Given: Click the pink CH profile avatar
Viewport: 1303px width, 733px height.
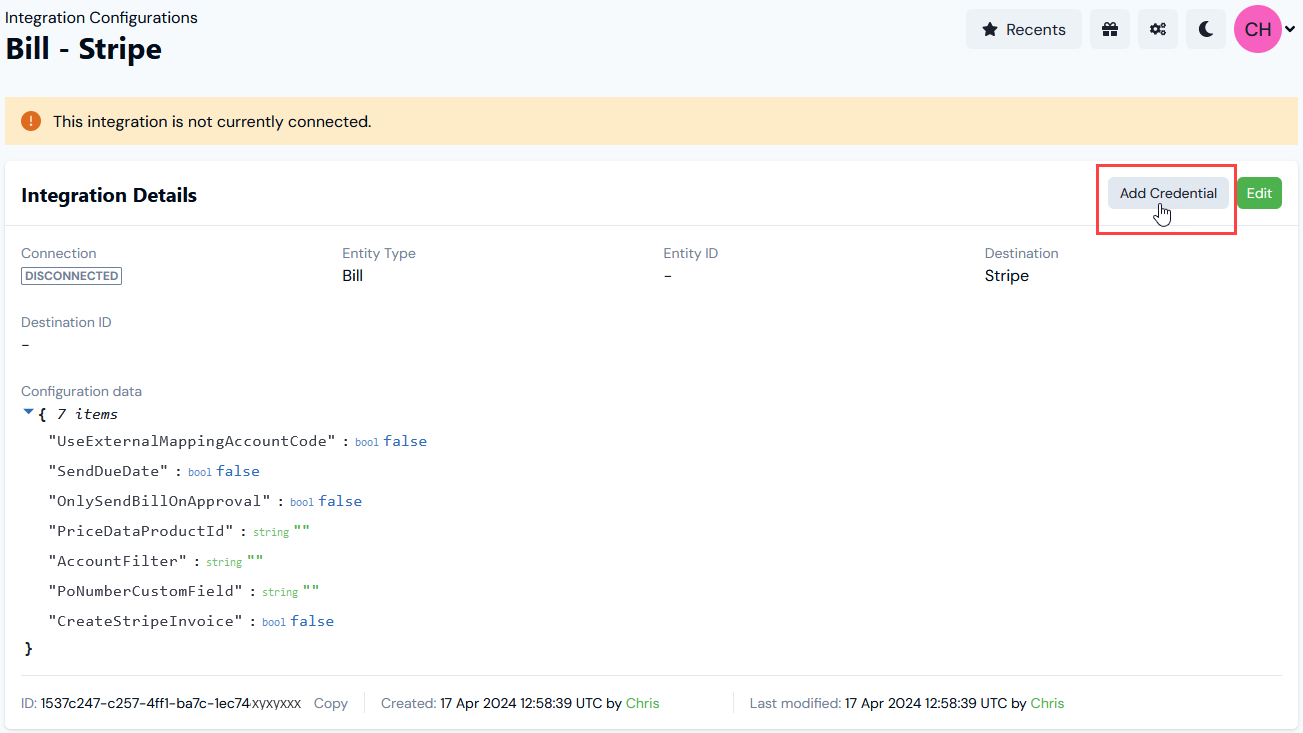Looking at the screenshot, I should (1257, 29).
